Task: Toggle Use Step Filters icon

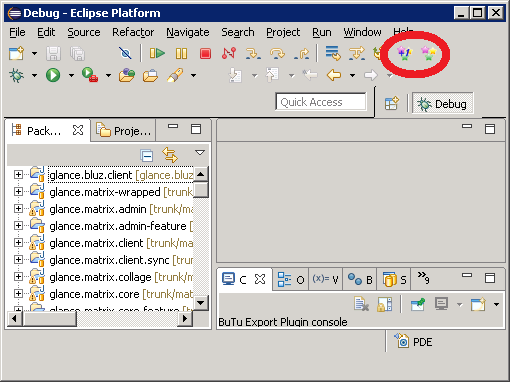Action: click(357, 53)
